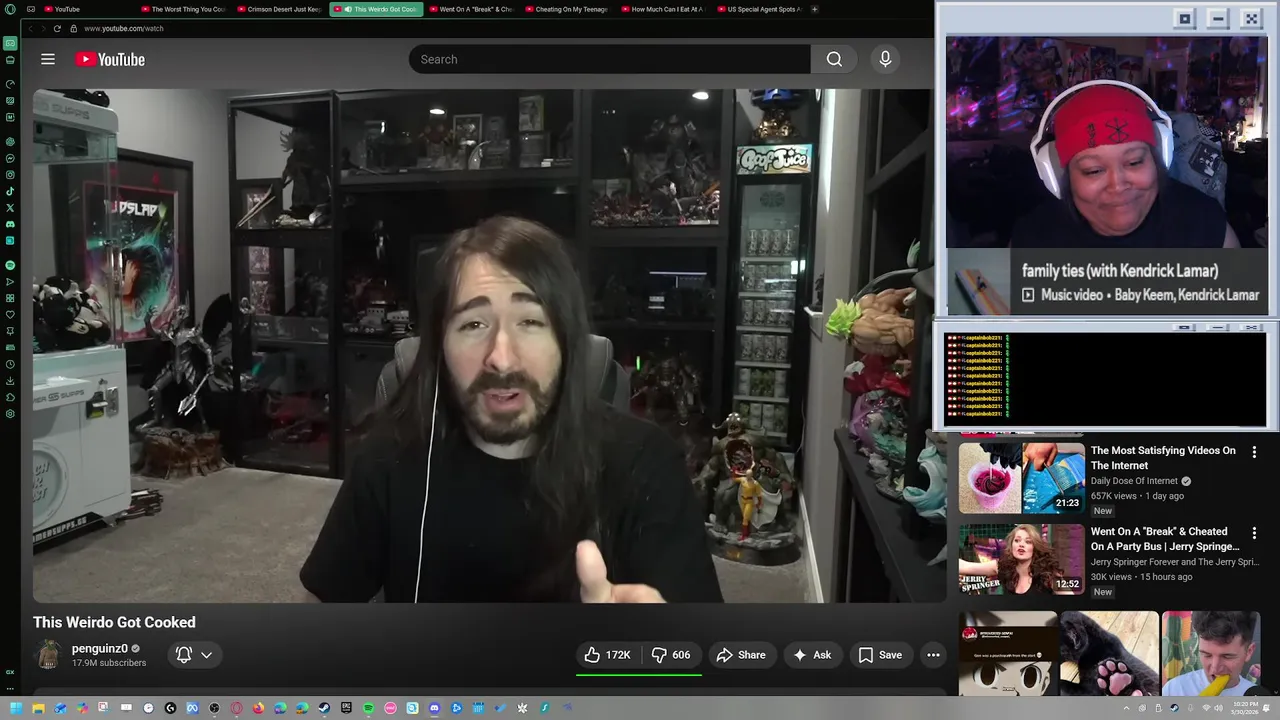Focus the YouTube Search input field

pos(609,59)
